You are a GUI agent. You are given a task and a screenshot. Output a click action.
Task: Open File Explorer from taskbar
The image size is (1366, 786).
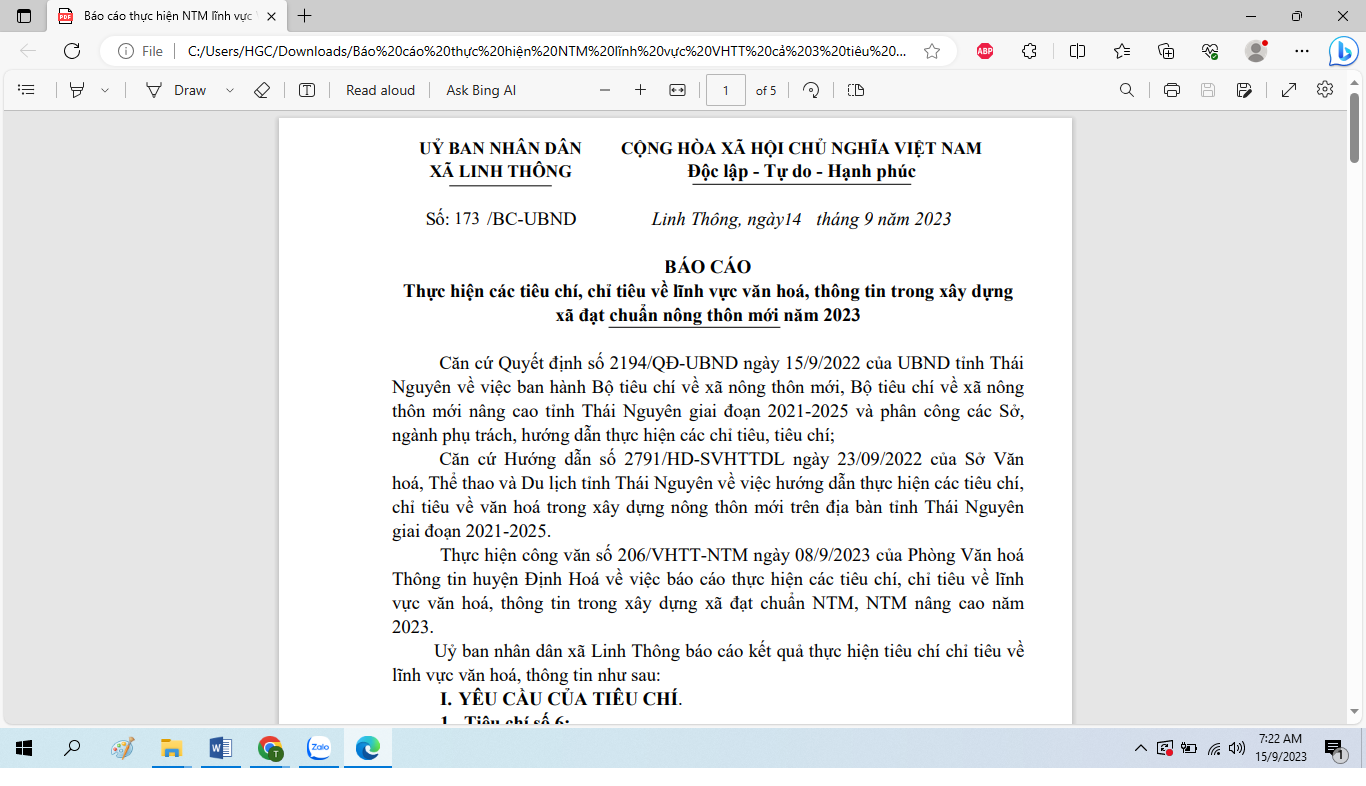click(171, 747)
